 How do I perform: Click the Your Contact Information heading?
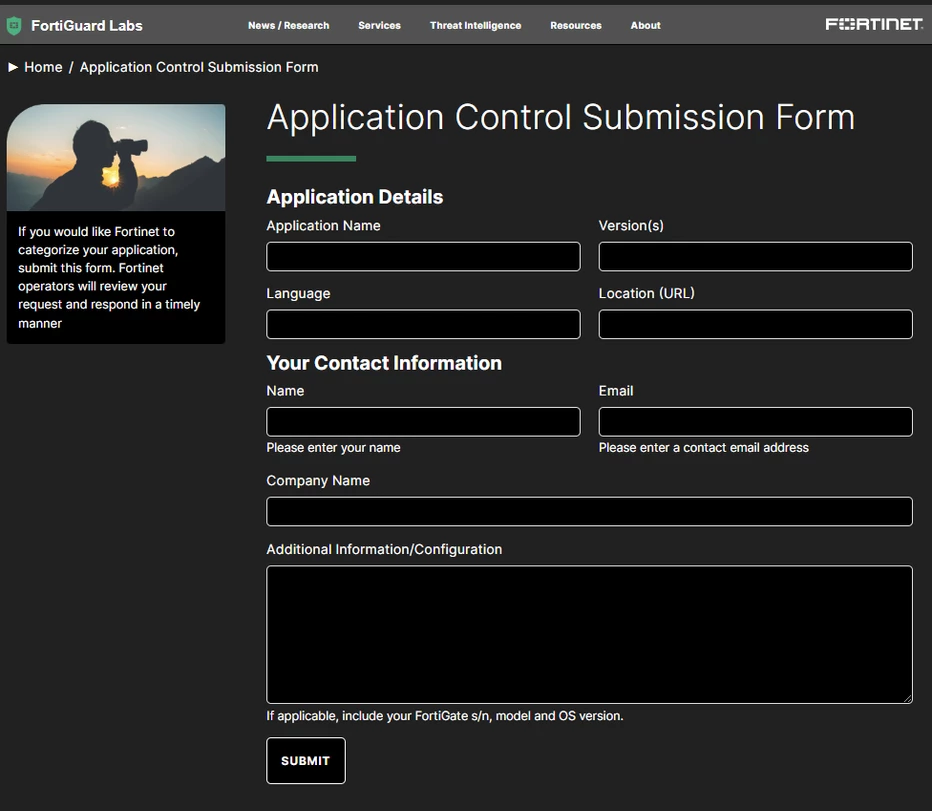point(384,363)
